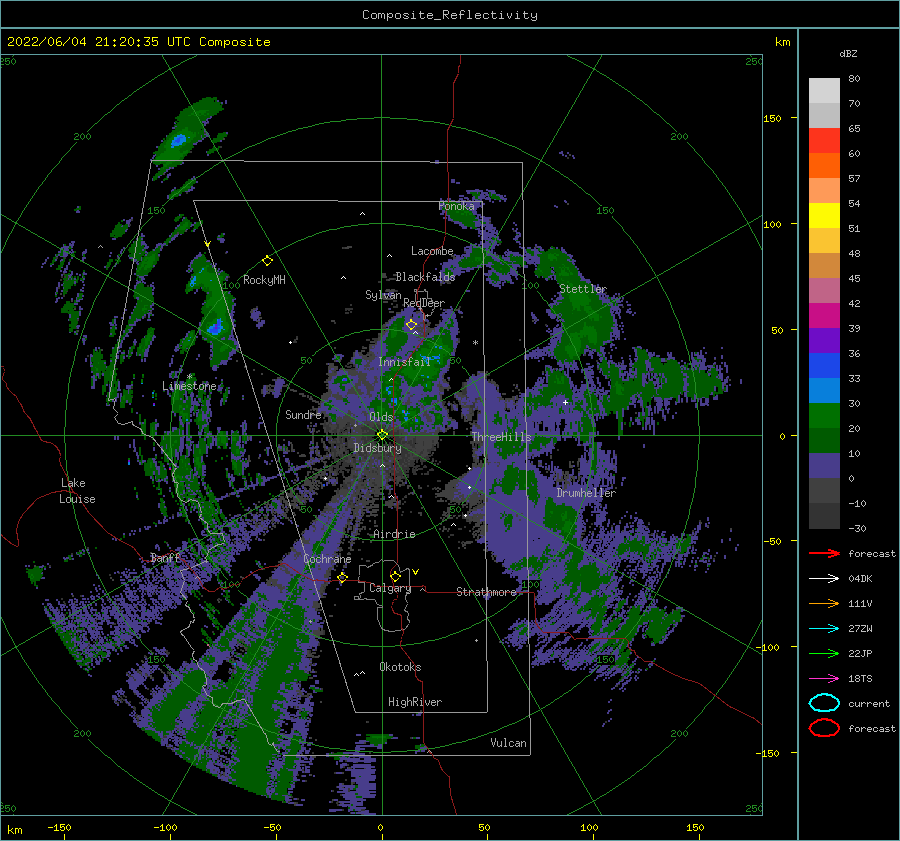Click yellow V marker northeast of Calgary
This screenshot has width=900, height=841.
click(415, 572)
